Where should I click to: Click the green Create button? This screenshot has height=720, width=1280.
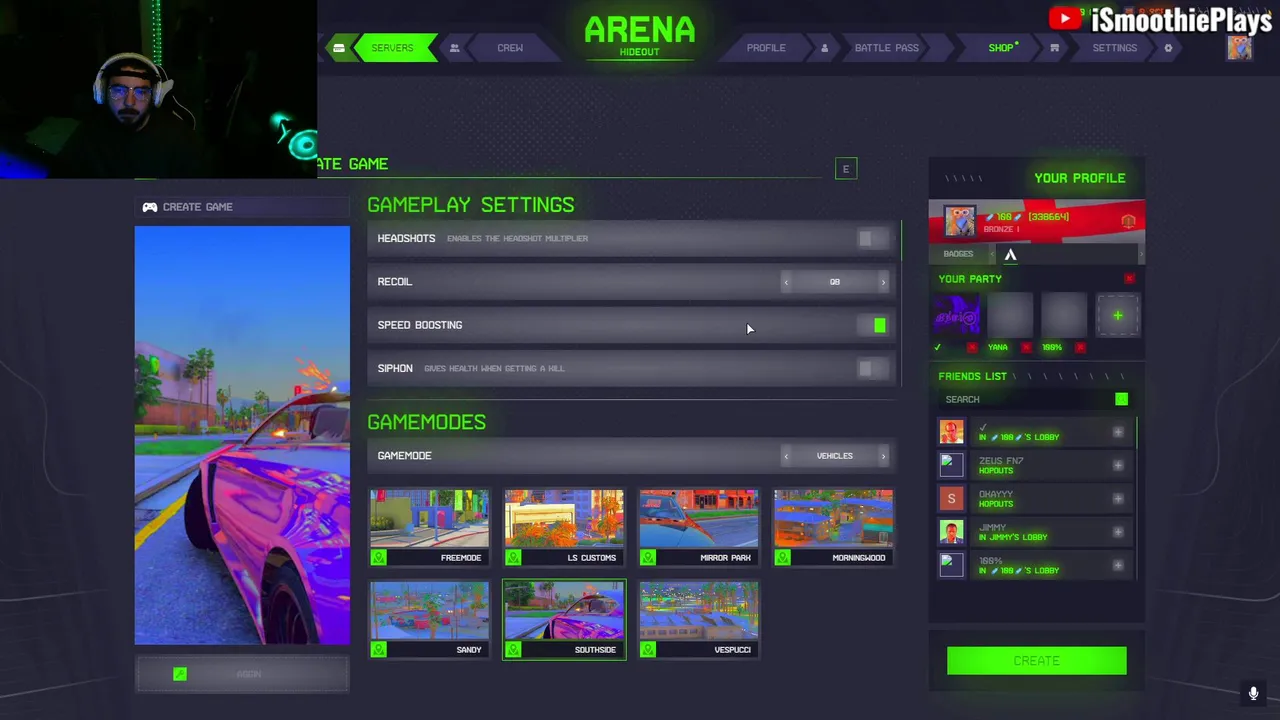pyautogui.click(x=1037, y=661)
